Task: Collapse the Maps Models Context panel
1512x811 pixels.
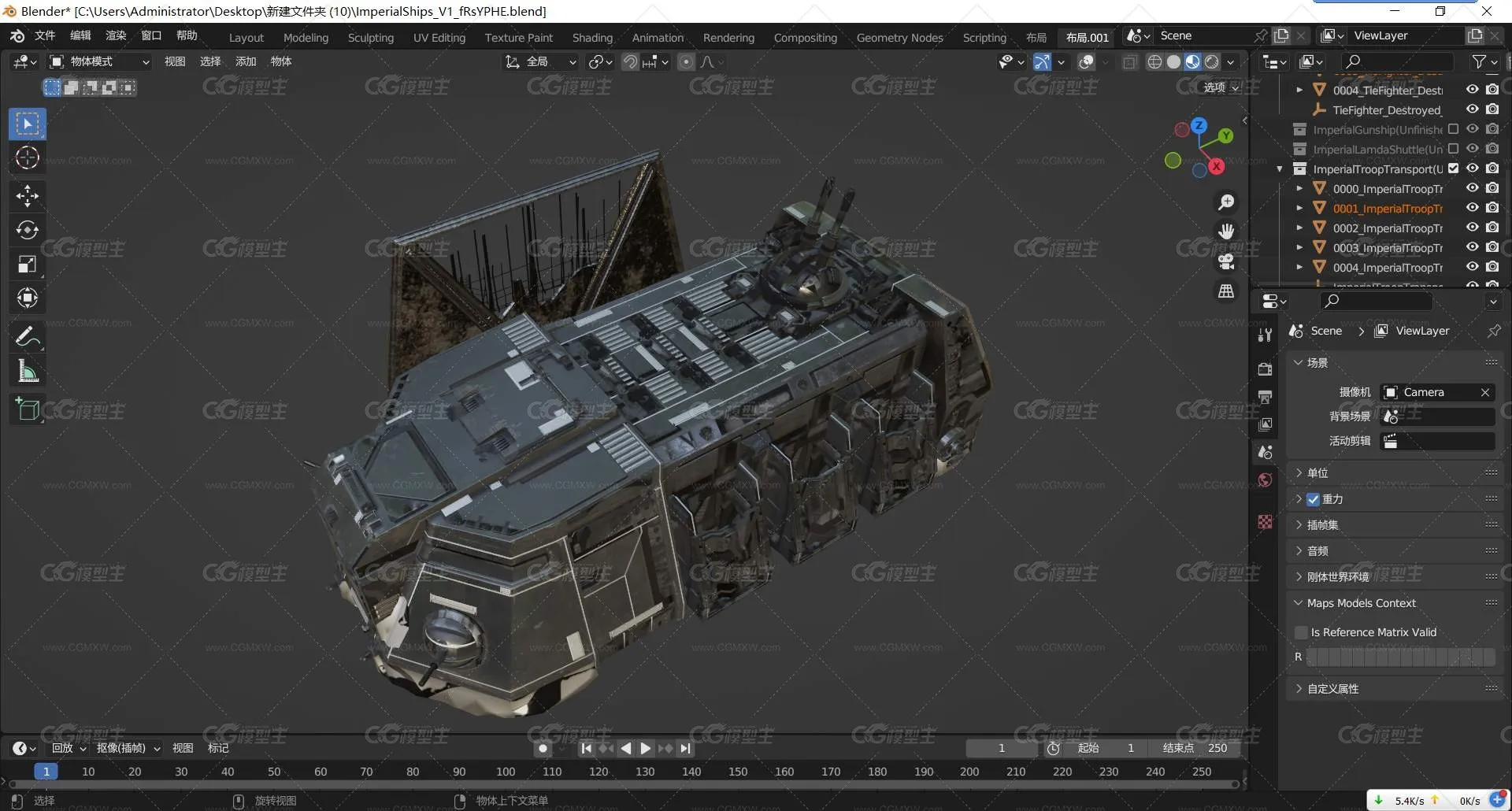Action: (1396, 603)
